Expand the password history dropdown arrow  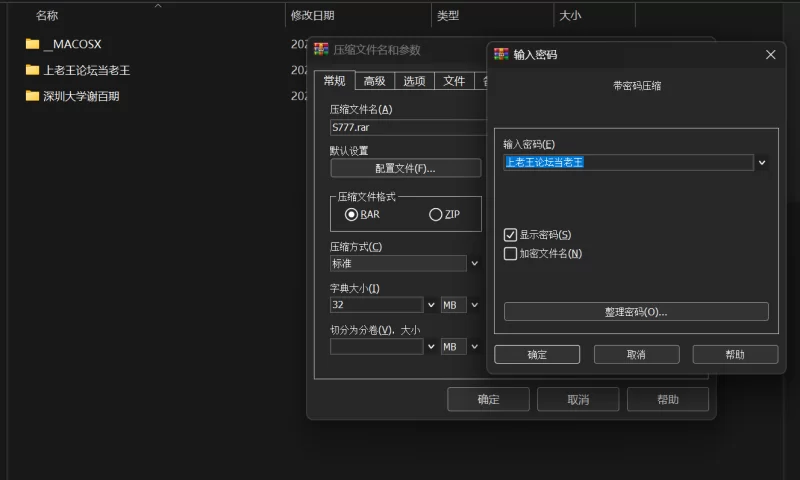coord(762,162)
